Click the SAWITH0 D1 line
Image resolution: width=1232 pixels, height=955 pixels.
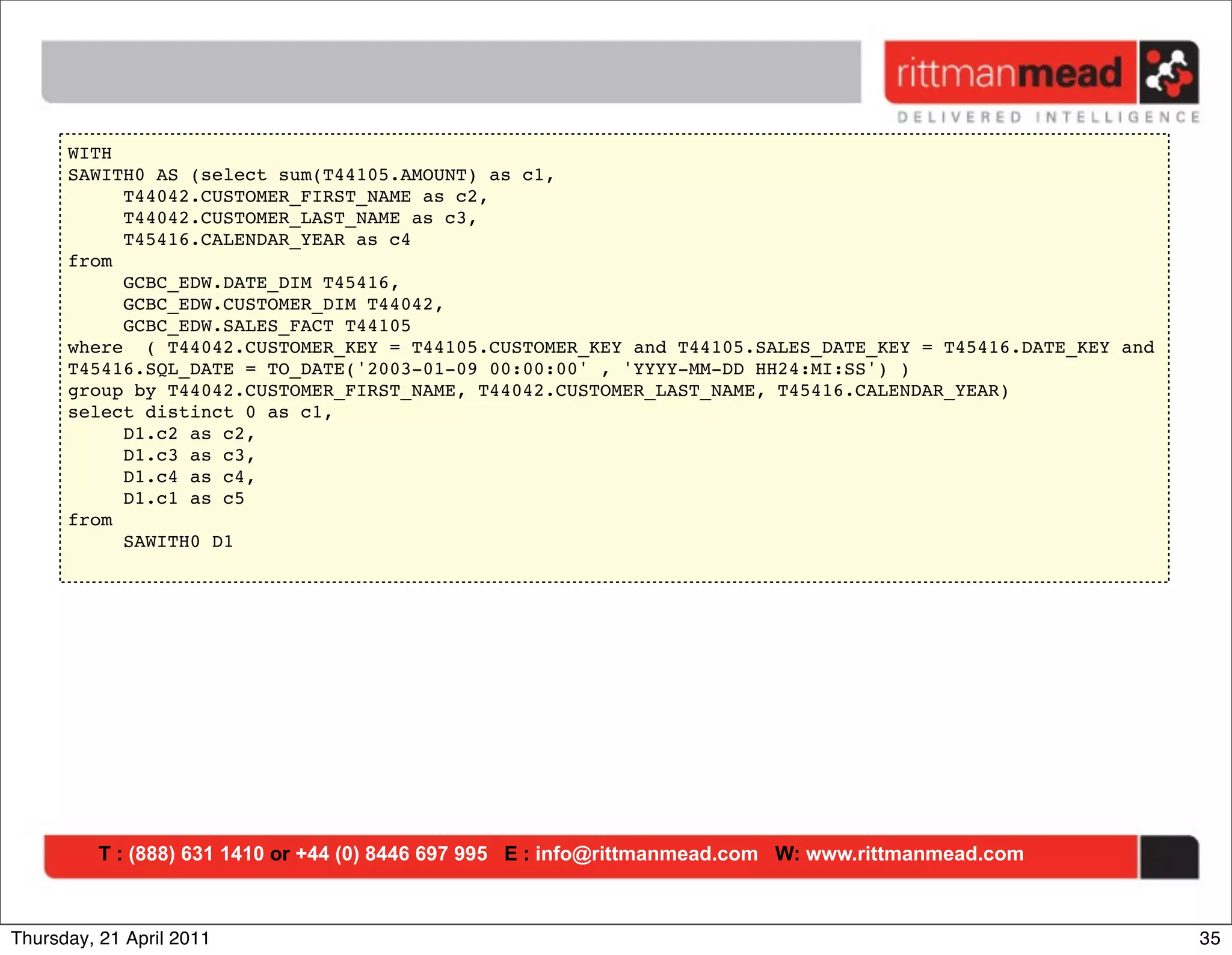178,542
